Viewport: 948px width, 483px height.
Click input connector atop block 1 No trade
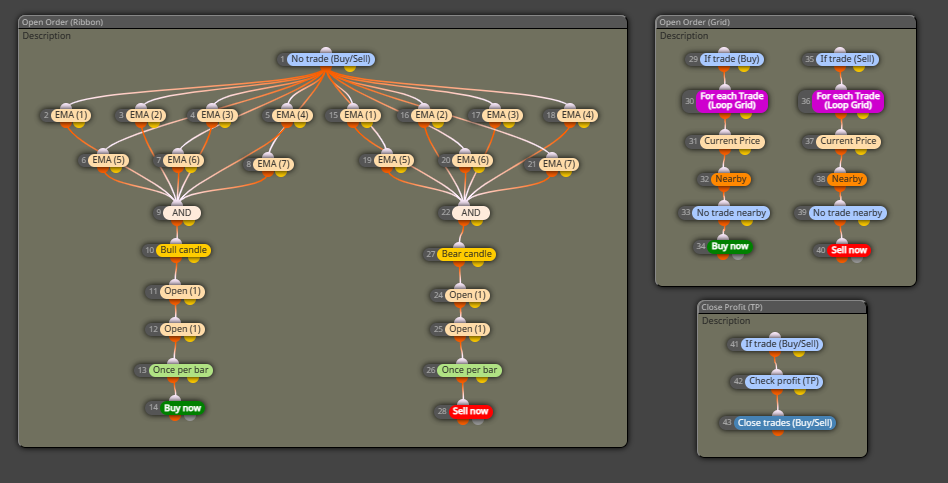(x=326, y=51)
